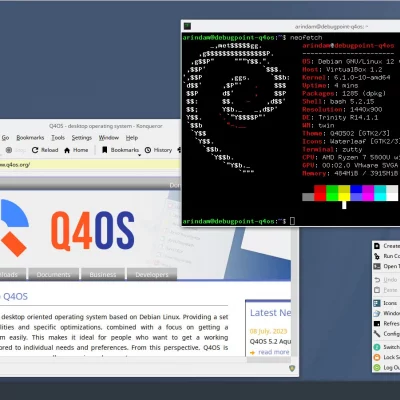Open the Bookmarks menu in menu bar
Image resolution: width=400 pixels, height=400 pixels.
pyautogui.click(x=30, y=138)
